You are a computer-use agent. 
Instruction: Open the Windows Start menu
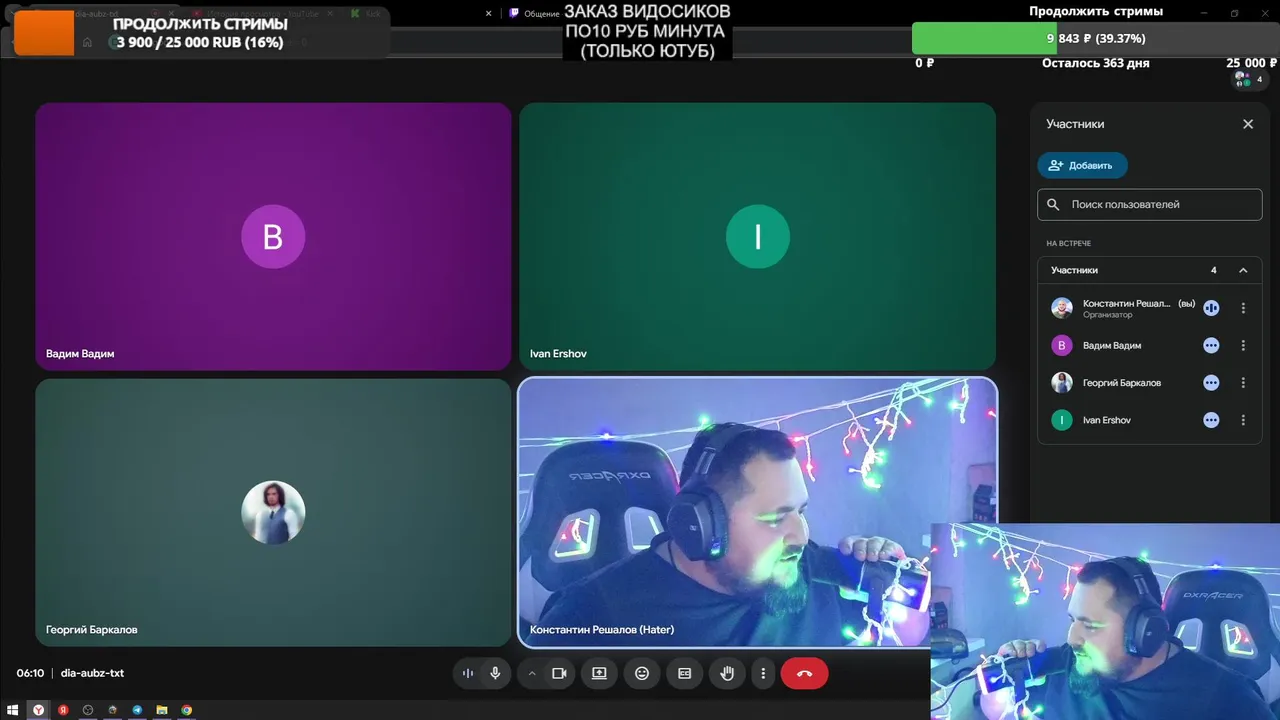pyautogui.click(x=13, y=710)
